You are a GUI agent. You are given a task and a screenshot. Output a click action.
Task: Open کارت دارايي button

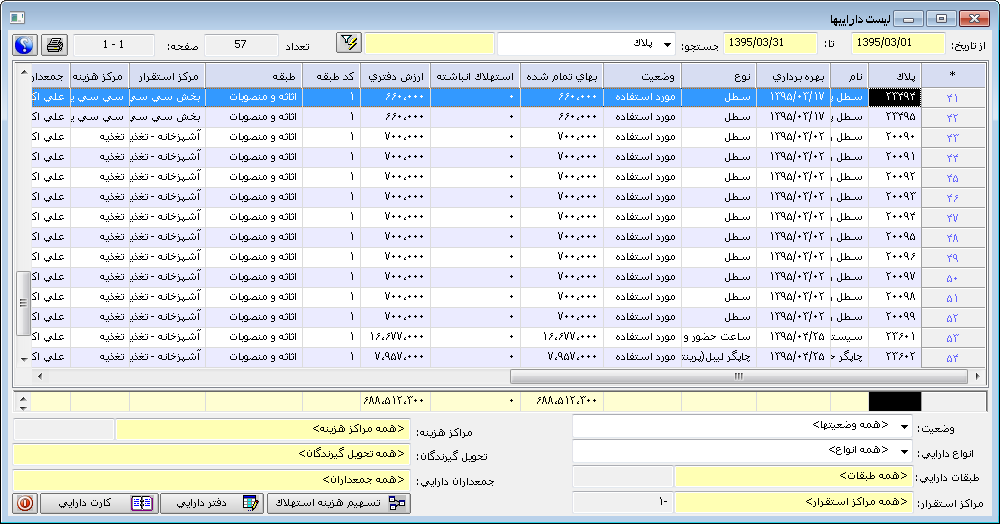coord(99,503)
